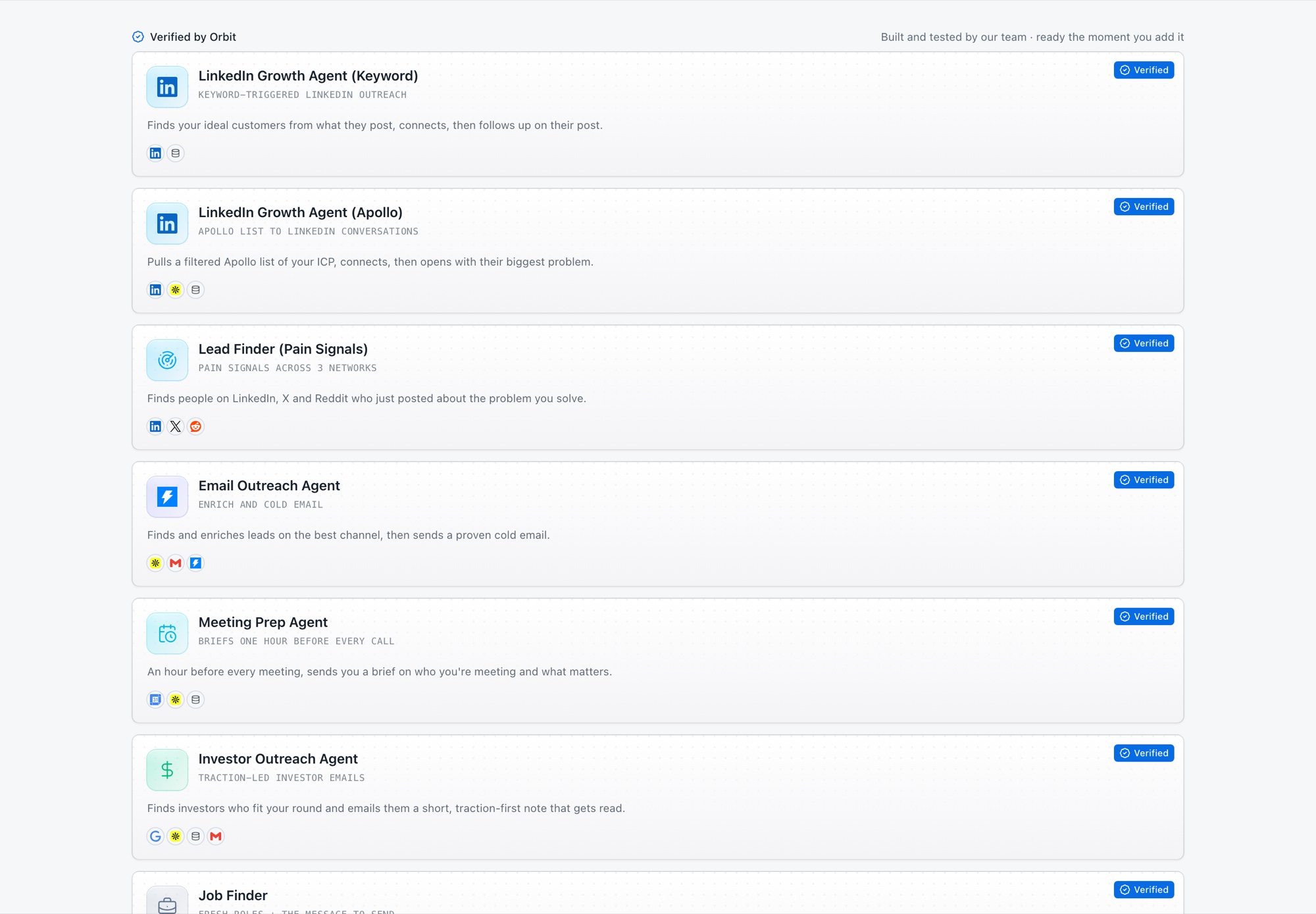The width and height of the screenshot is (1316, 914).
Task: Click Verified badge on Lead Finder card
Action: (1144, 343)
